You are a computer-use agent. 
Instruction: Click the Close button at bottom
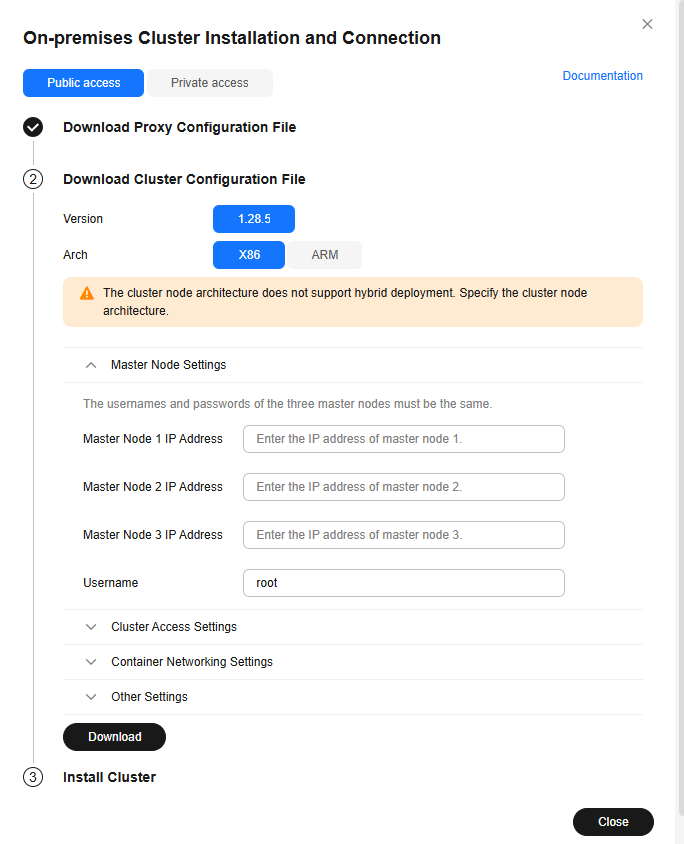[x=613, y=822]
